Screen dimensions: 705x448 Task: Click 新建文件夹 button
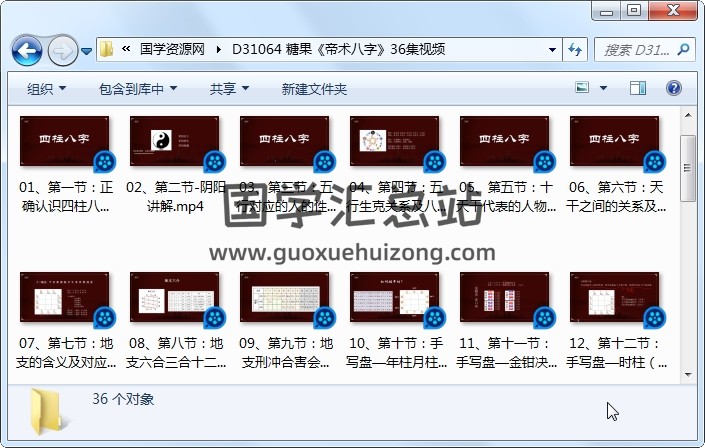314,89
